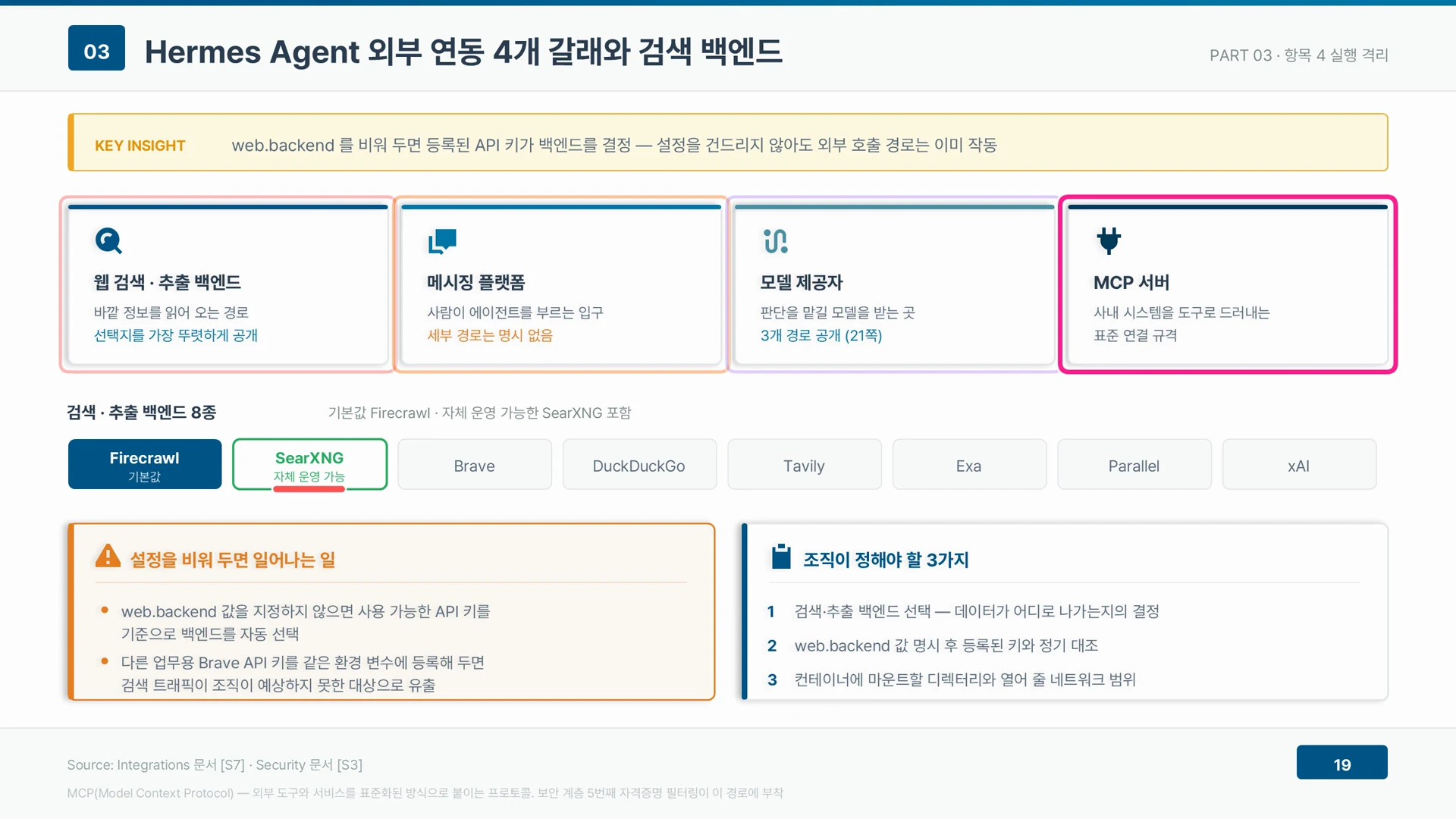Select the Firecrawl default backend chip
Screen dimensions: 1456x819
(x=145, y=464)
